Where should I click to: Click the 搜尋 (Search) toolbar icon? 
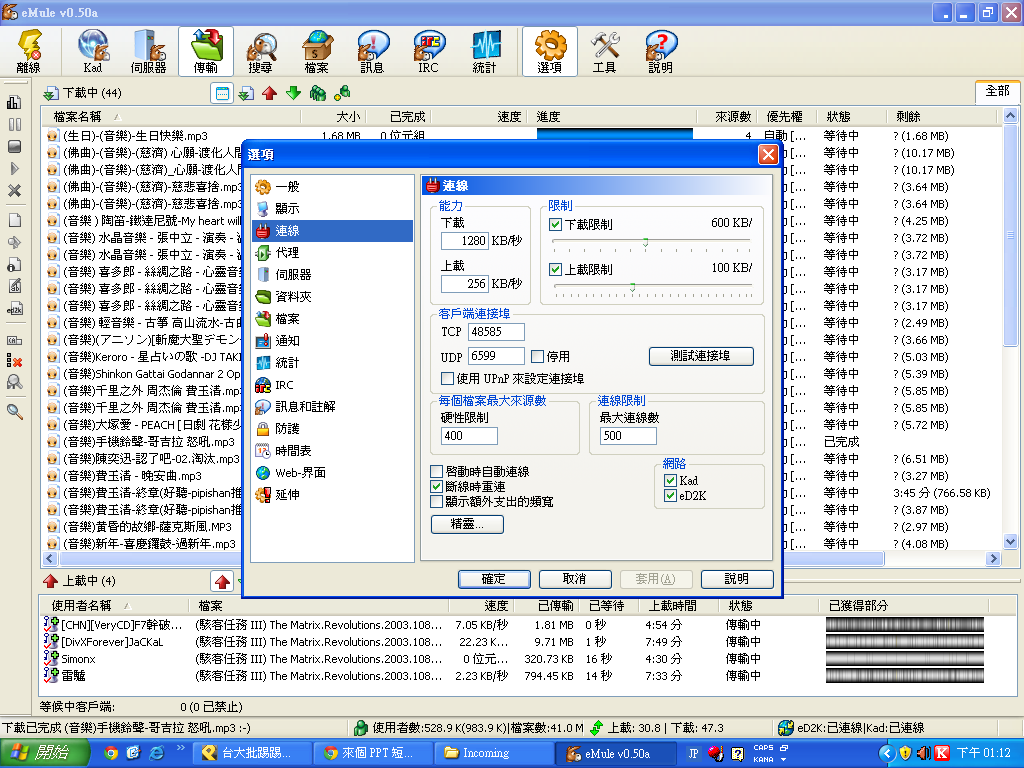coord(260,51)
